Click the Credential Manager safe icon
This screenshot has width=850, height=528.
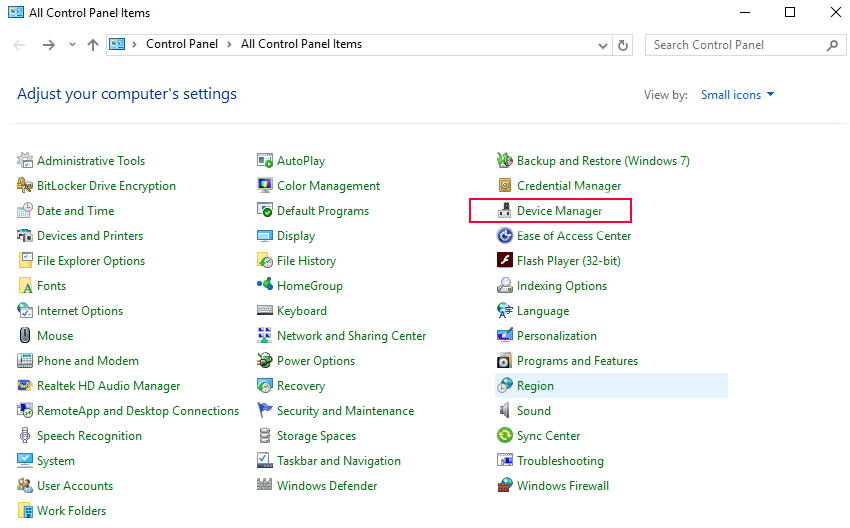(505, 185)
